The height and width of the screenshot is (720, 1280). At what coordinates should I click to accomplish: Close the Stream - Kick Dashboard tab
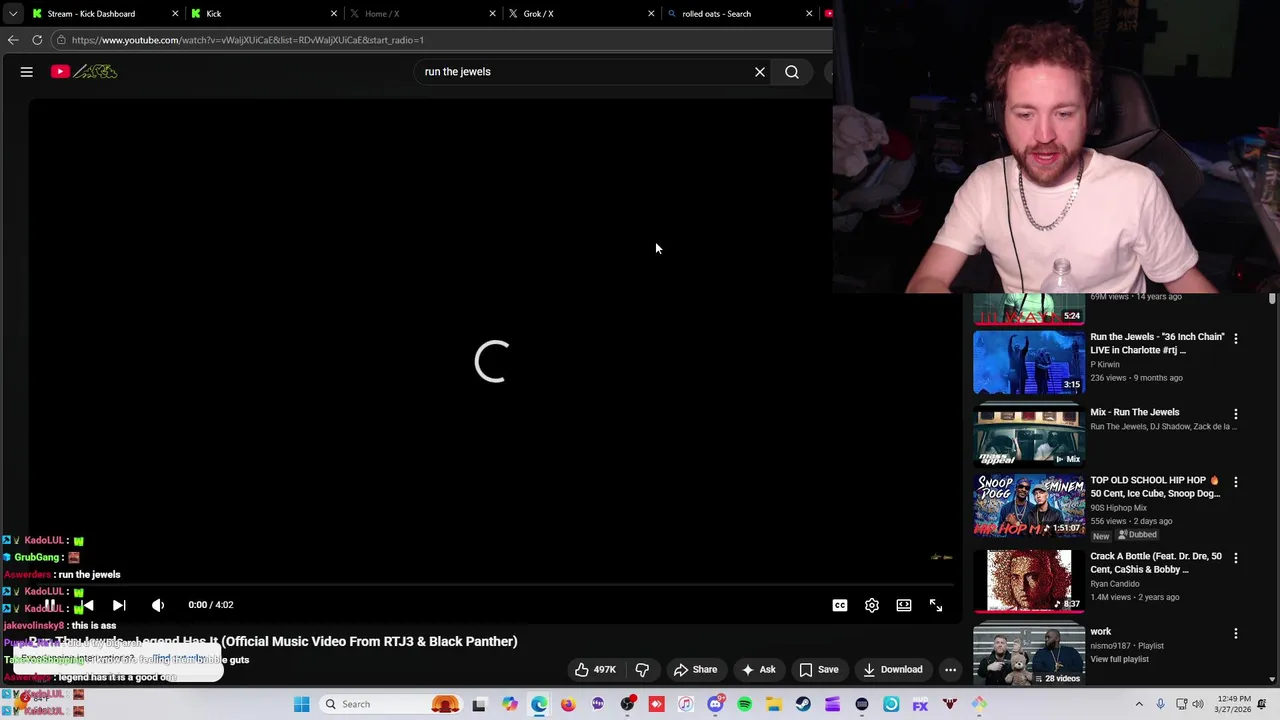[x=175, y=14]
